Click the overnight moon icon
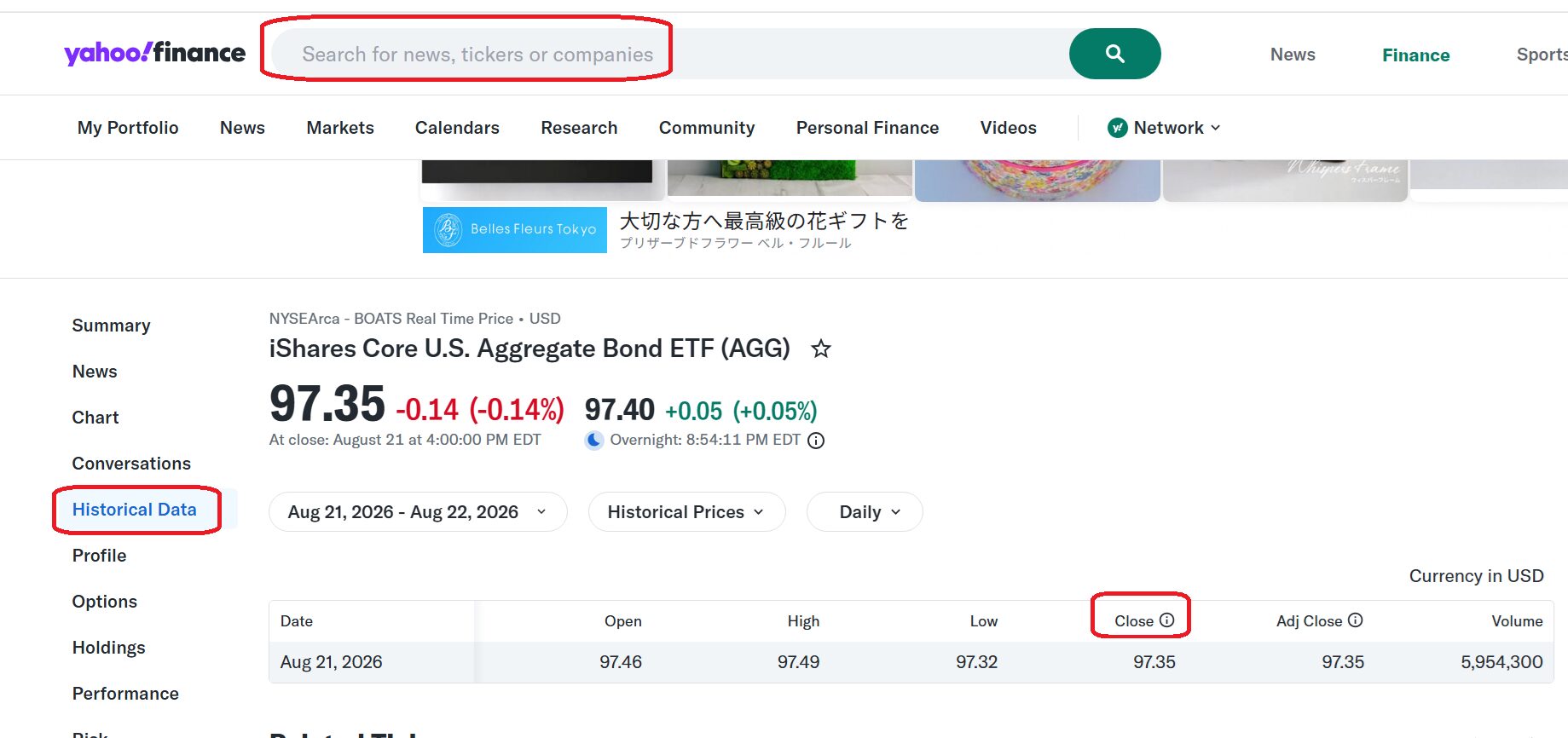 click(x=594, y=441)
